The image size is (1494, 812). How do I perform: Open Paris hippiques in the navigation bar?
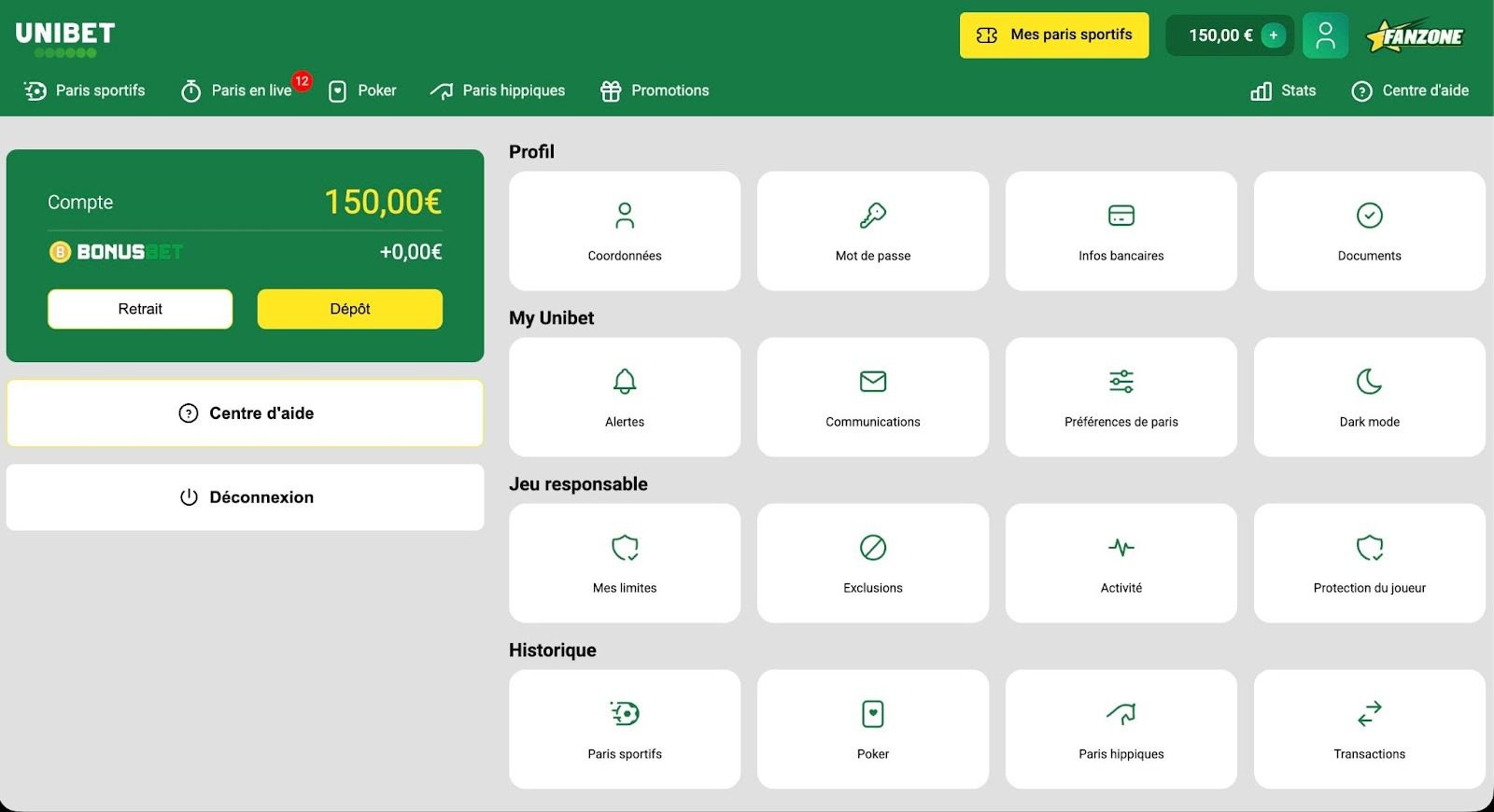(x=497, y=91)
